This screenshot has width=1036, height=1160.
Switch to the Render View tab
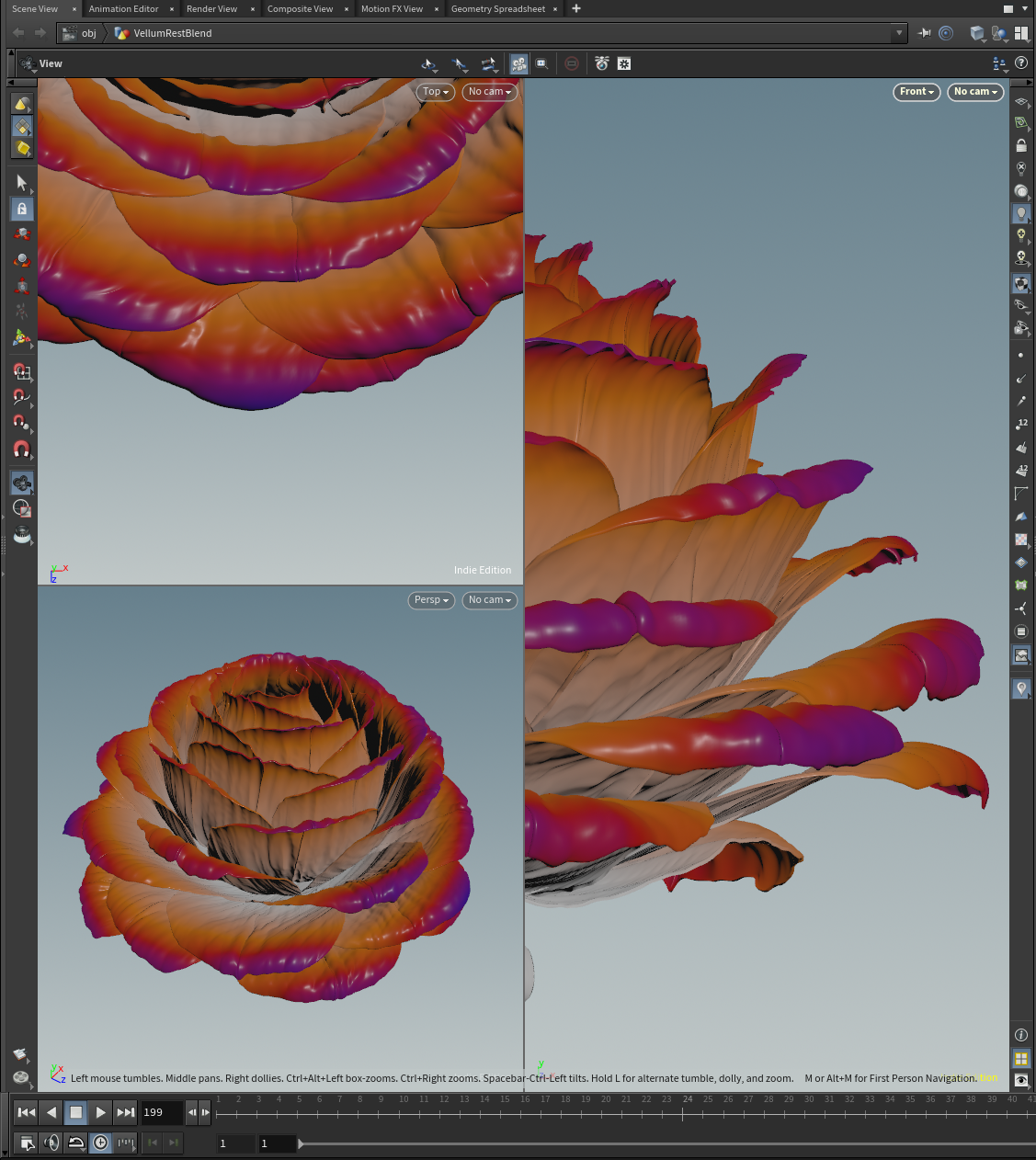click(x=212, y=9)
